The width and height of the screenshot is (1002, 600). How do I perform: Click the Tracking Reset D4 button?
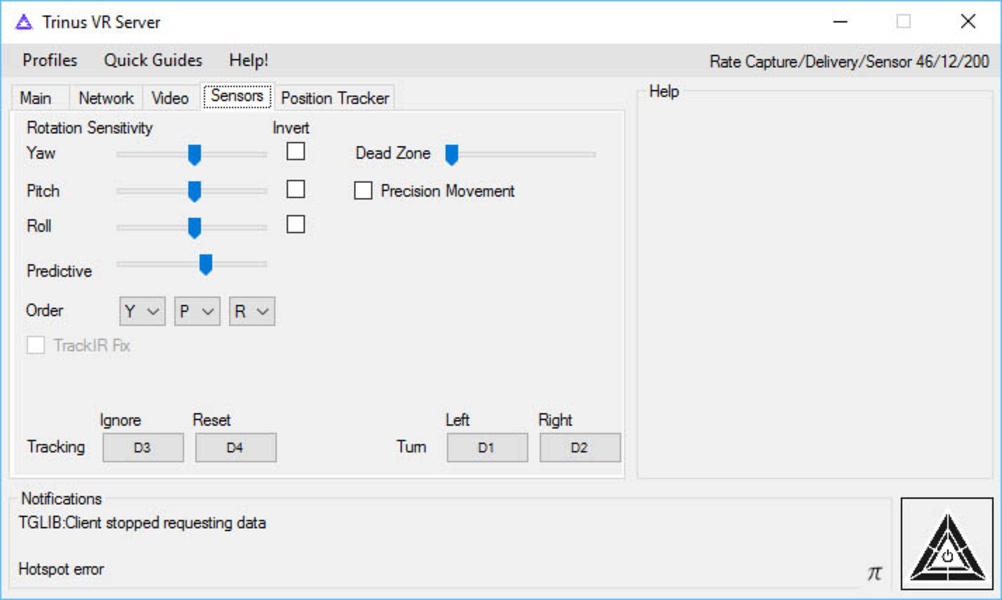pos(235,448)
